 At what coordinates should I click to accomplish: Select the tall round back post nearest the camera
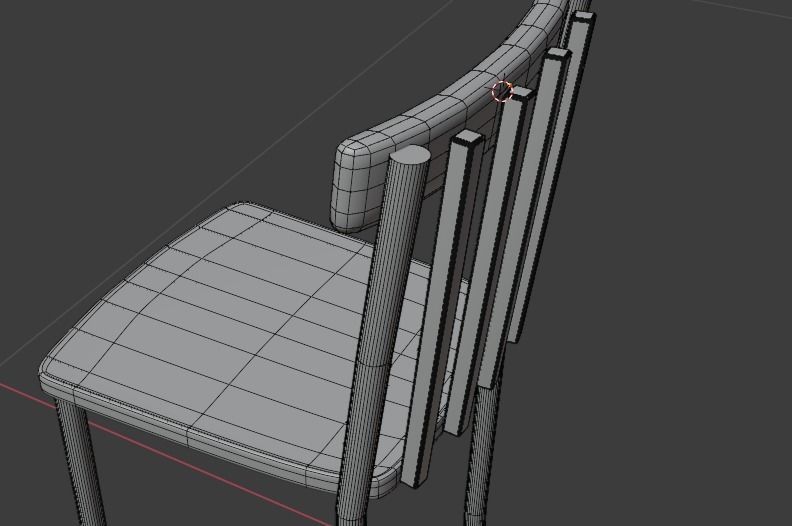(x=384, y=333)
